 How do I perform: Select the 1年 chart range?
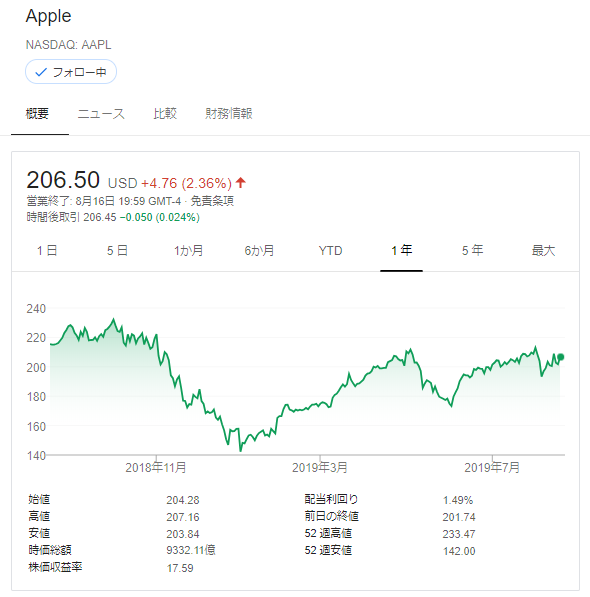click(x=402, y=251)
